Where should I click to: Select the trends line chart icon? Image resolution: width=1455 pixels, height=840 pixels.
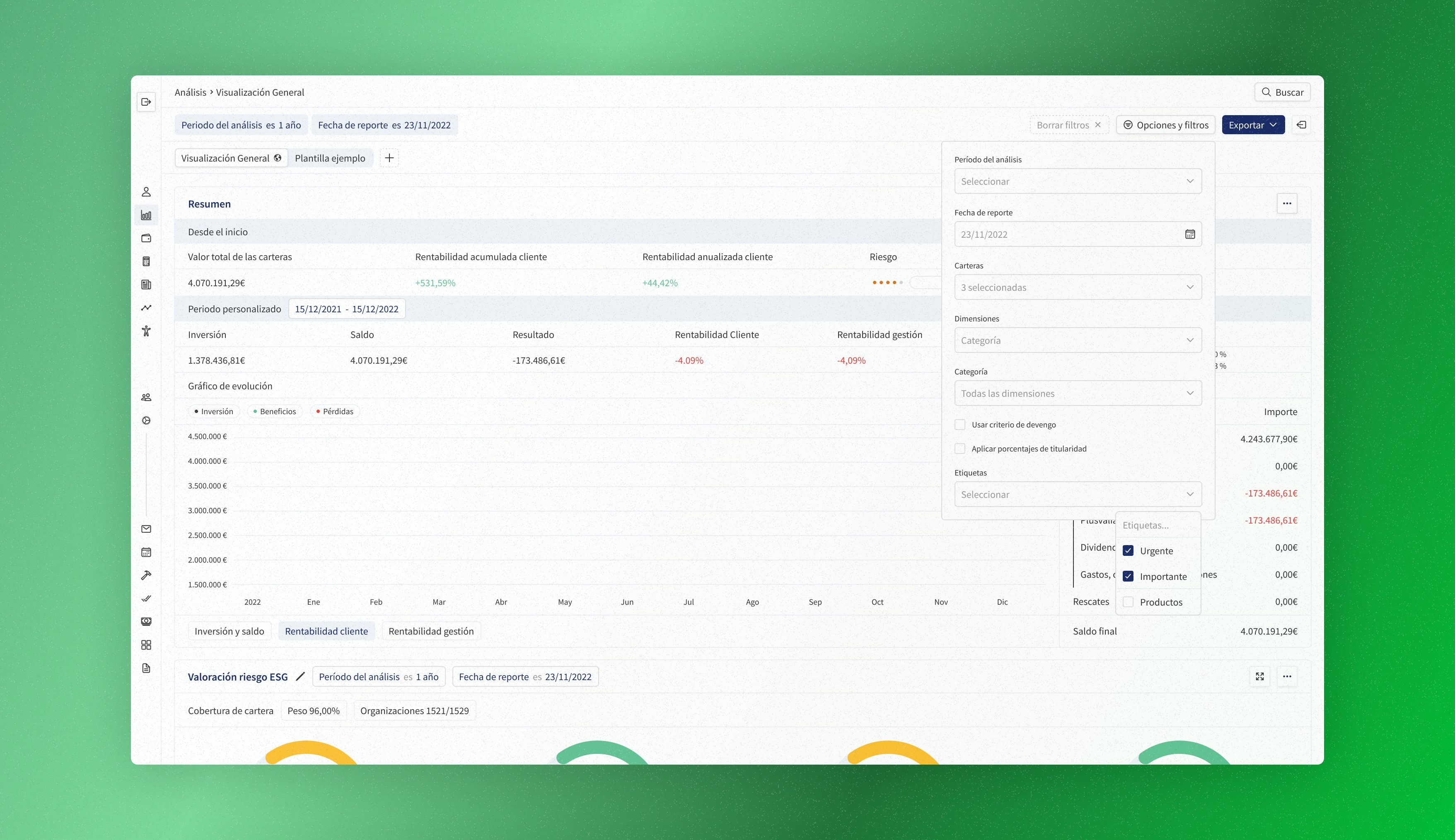tap(146, 307)
